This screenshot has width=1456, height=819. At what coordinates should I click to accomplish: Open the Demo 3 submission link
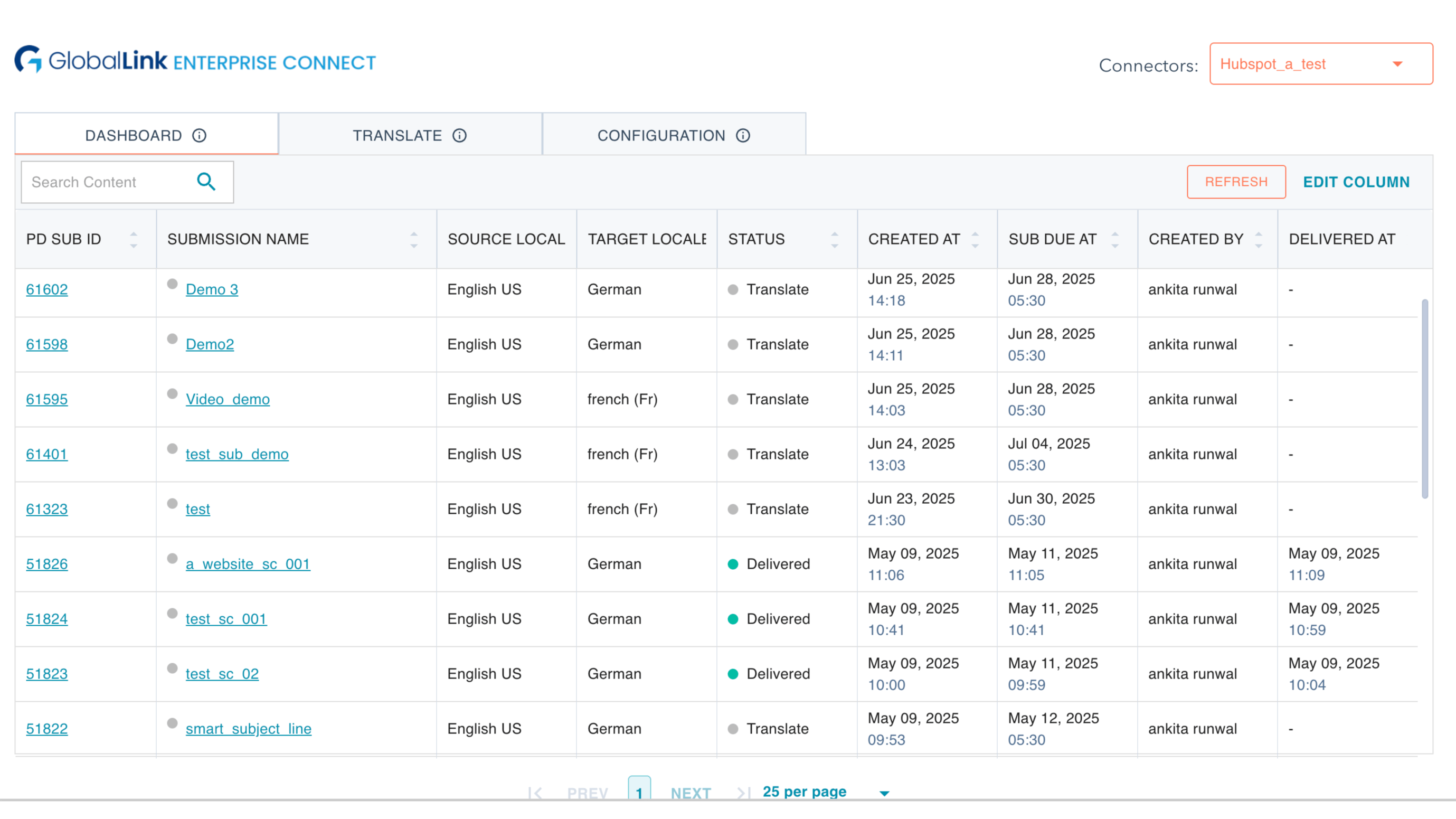pos(211,289)
